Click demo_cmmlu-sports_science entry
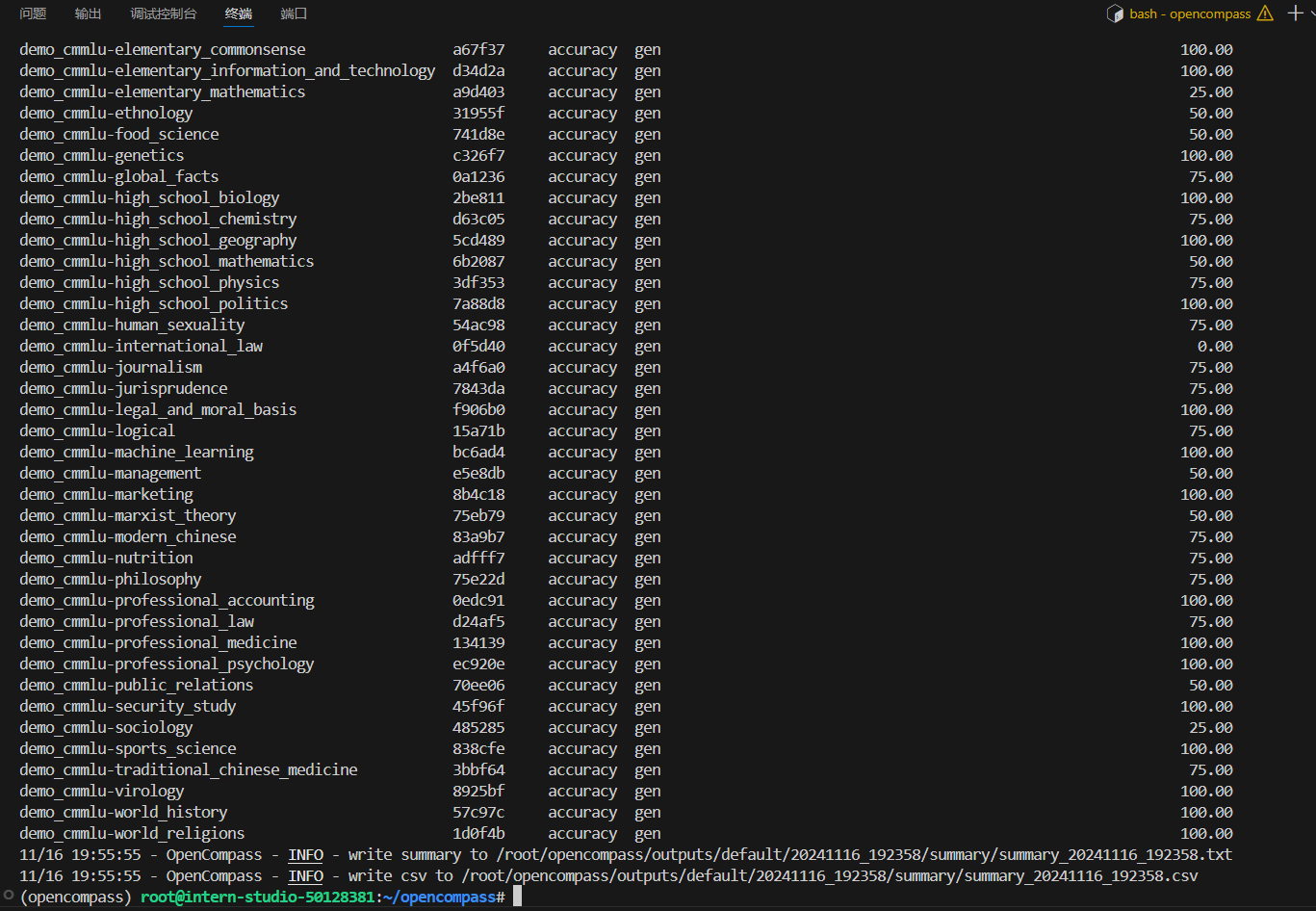 128,748
